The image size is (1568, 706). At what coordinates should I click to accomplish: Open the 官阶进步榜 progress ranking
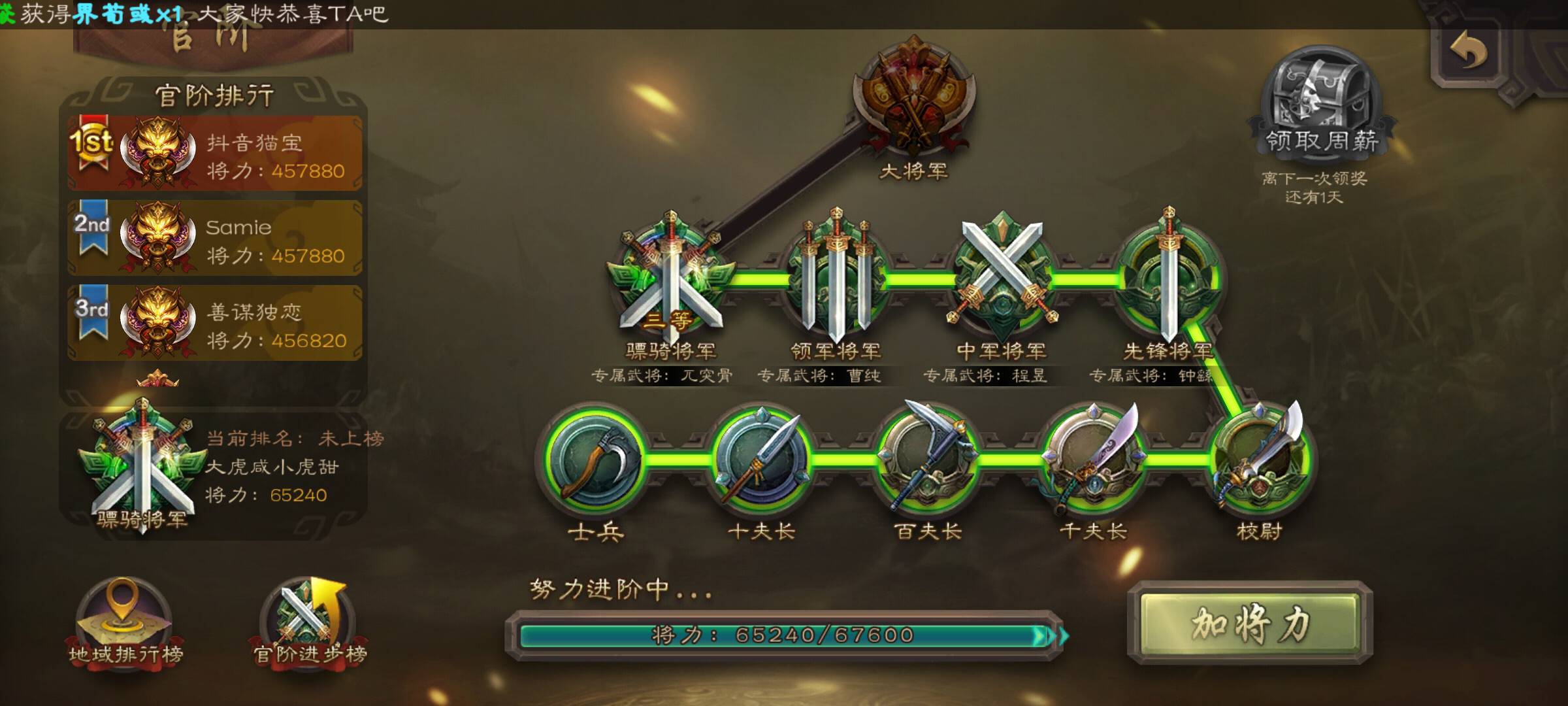point(310,621)
